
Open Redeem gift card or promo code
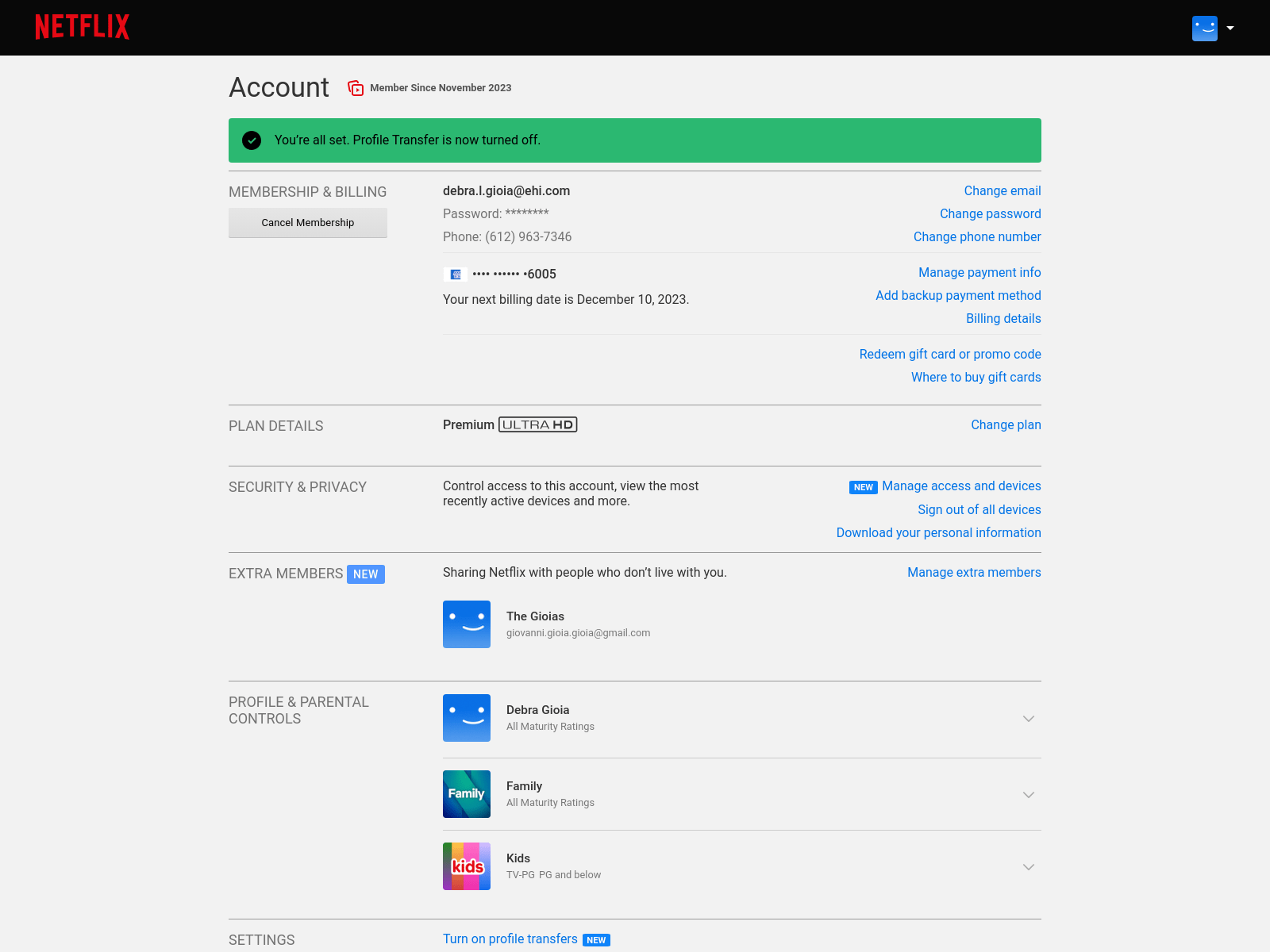pos(950,354)
